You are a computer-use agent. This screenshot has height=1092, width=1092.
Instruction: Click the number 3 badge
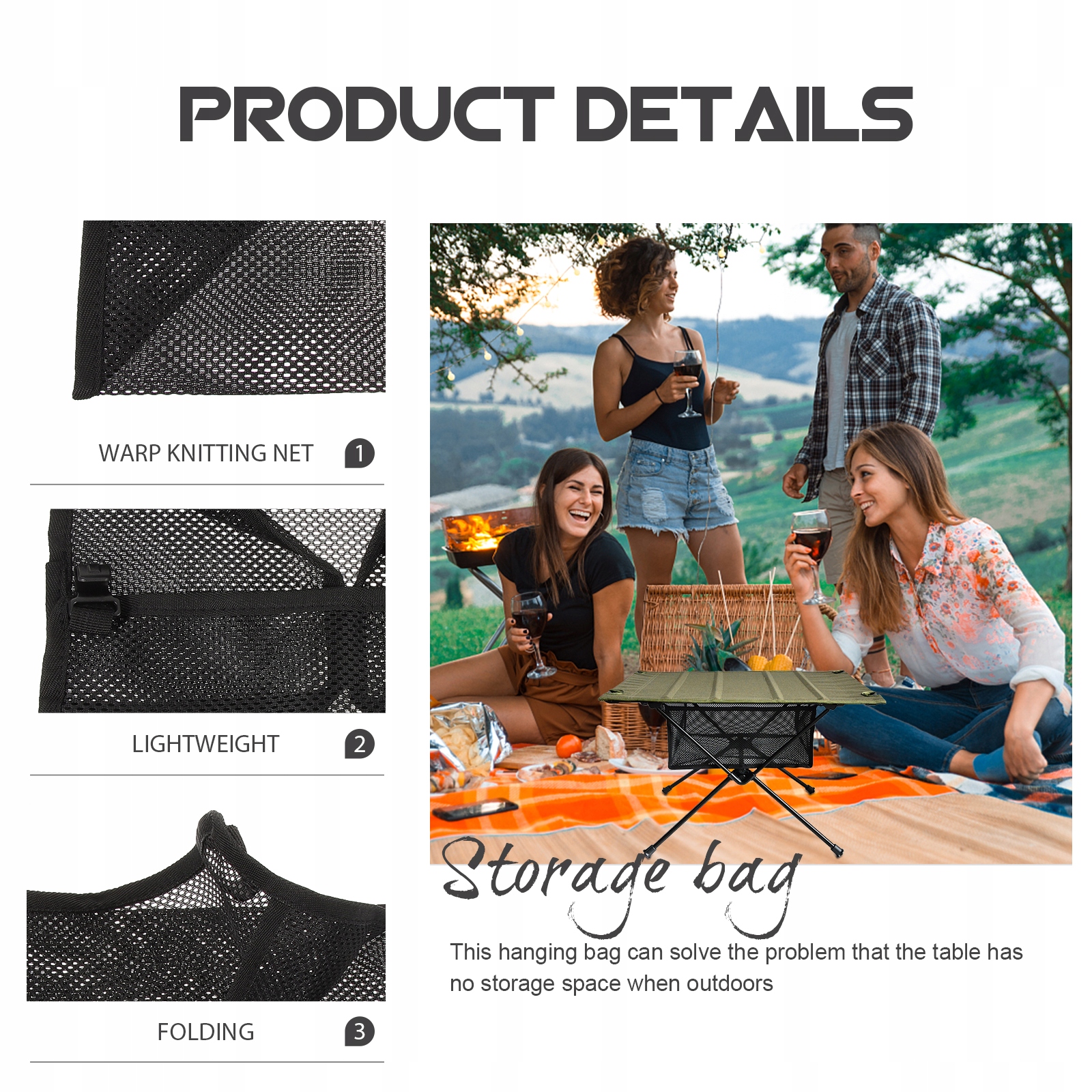point(360,1031)
